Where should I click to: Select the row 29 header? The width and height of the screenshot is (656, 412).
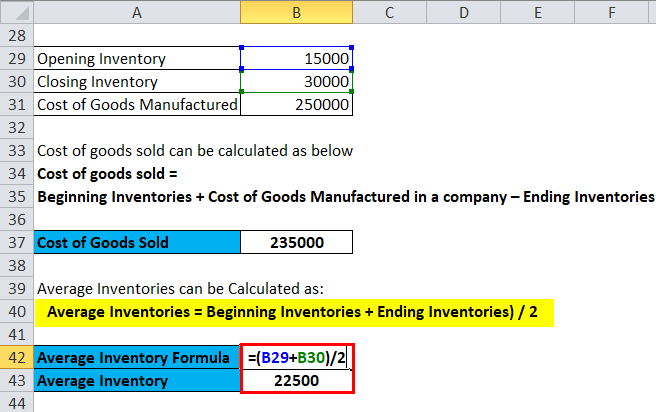click(15, 59)
